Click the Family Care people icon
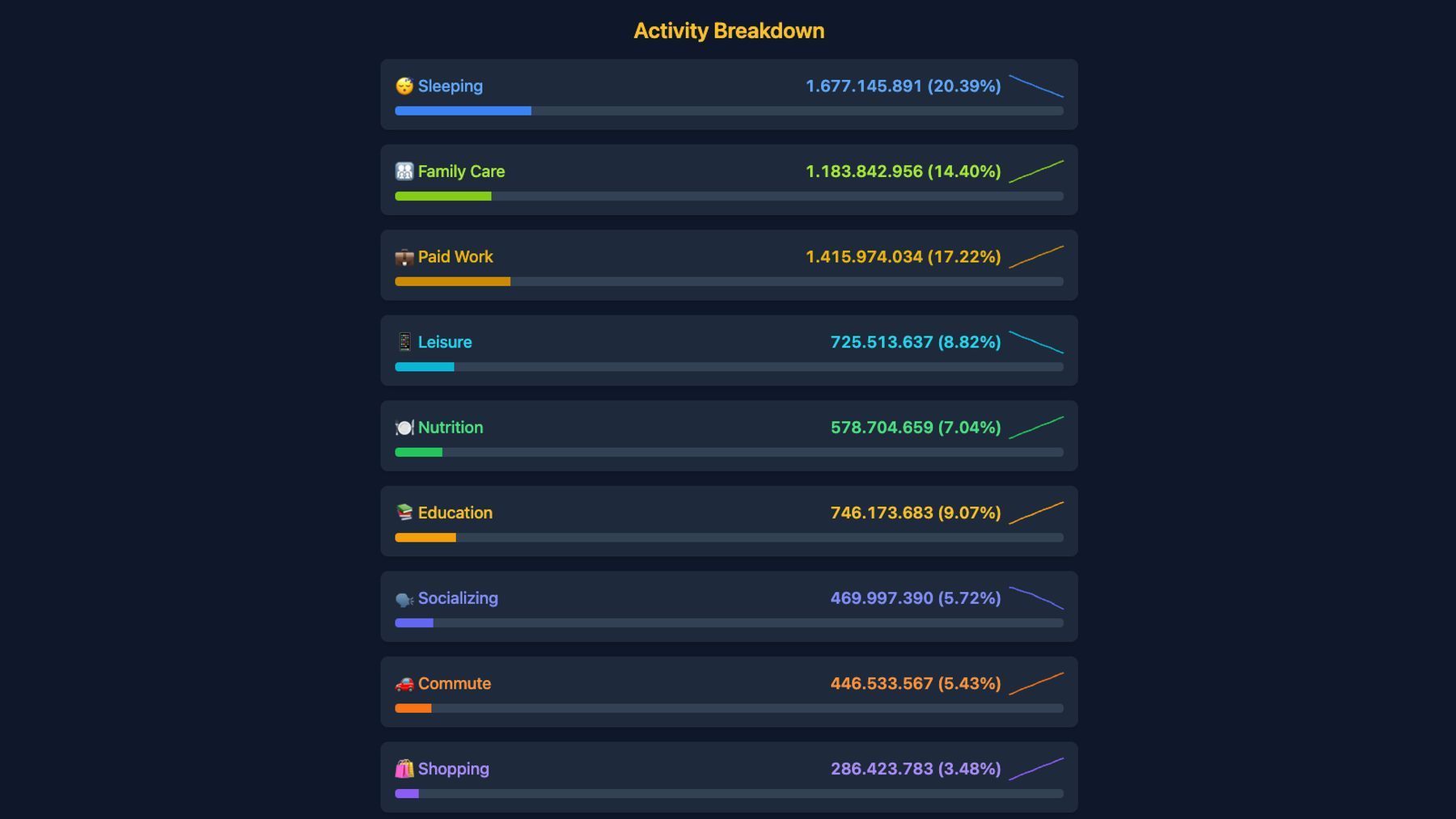The width and height of the screenshot is (1456, 819). point(404,171)
